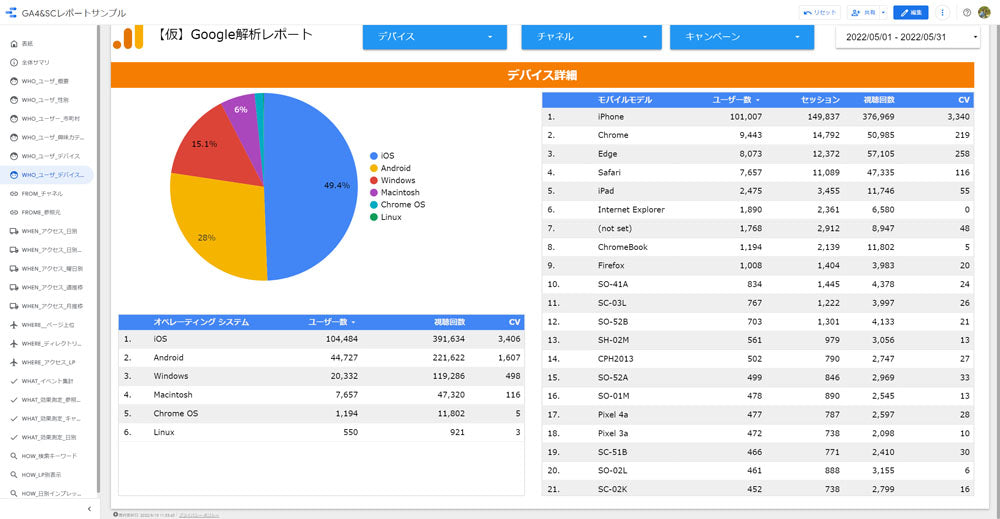Screen dimensions: 1000x519
Task: Go to the FROM_チャネル page
Action: click(42, 194)
